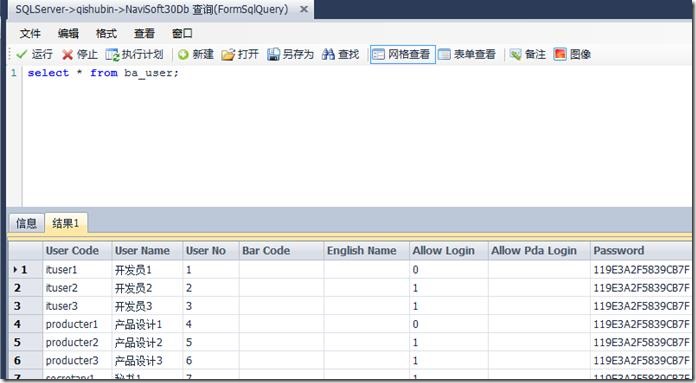Viewport: 696px width, 383px height.
Task: Open the execution plan icon
Action: (113, 55)
